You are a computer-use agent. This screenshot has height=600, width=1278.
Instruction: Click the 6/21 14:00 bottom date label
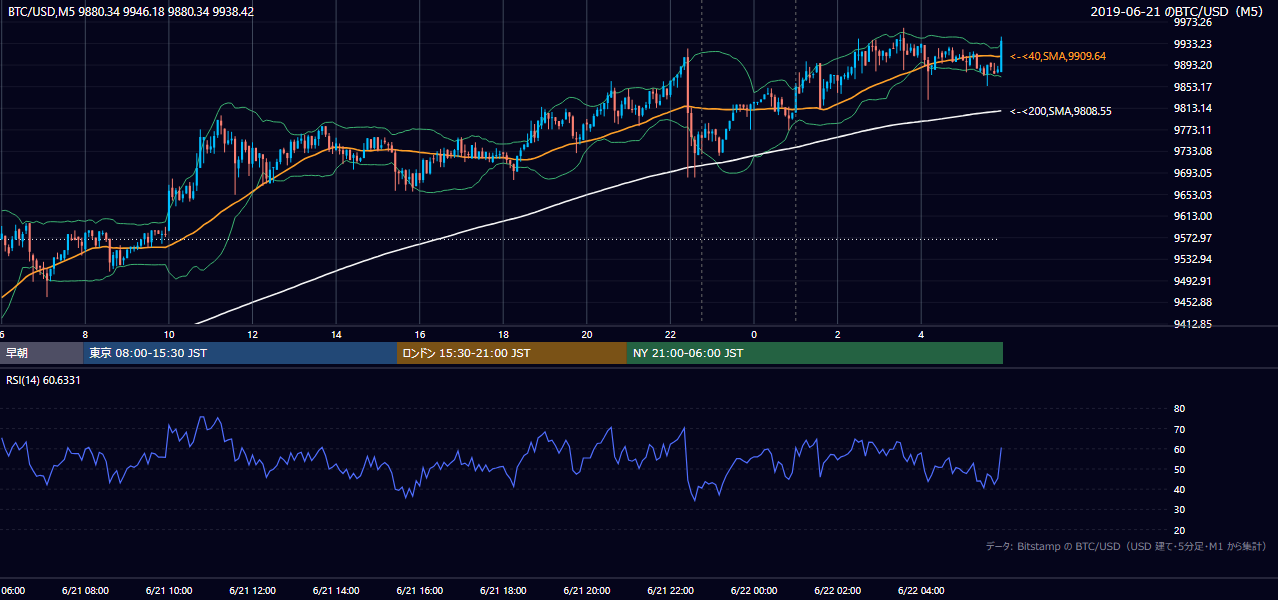pyautogui.click(x=337, y=590)
